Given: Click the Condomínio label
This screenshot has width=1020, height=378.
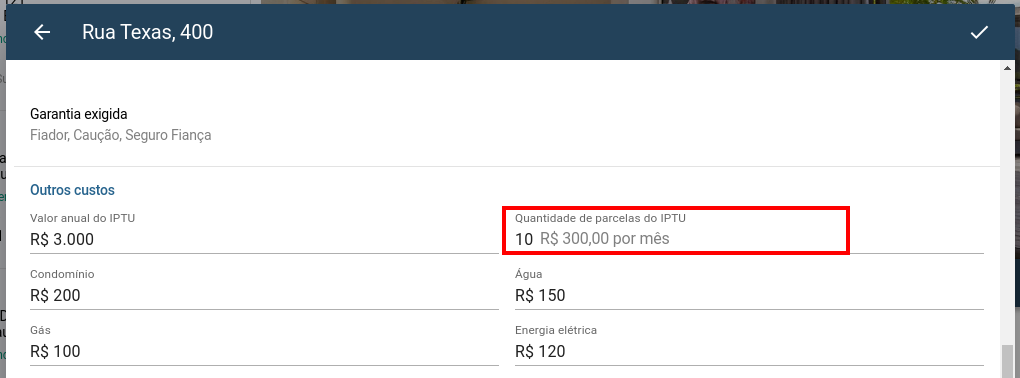Looking at the screenshot, I should coord(62,274).
